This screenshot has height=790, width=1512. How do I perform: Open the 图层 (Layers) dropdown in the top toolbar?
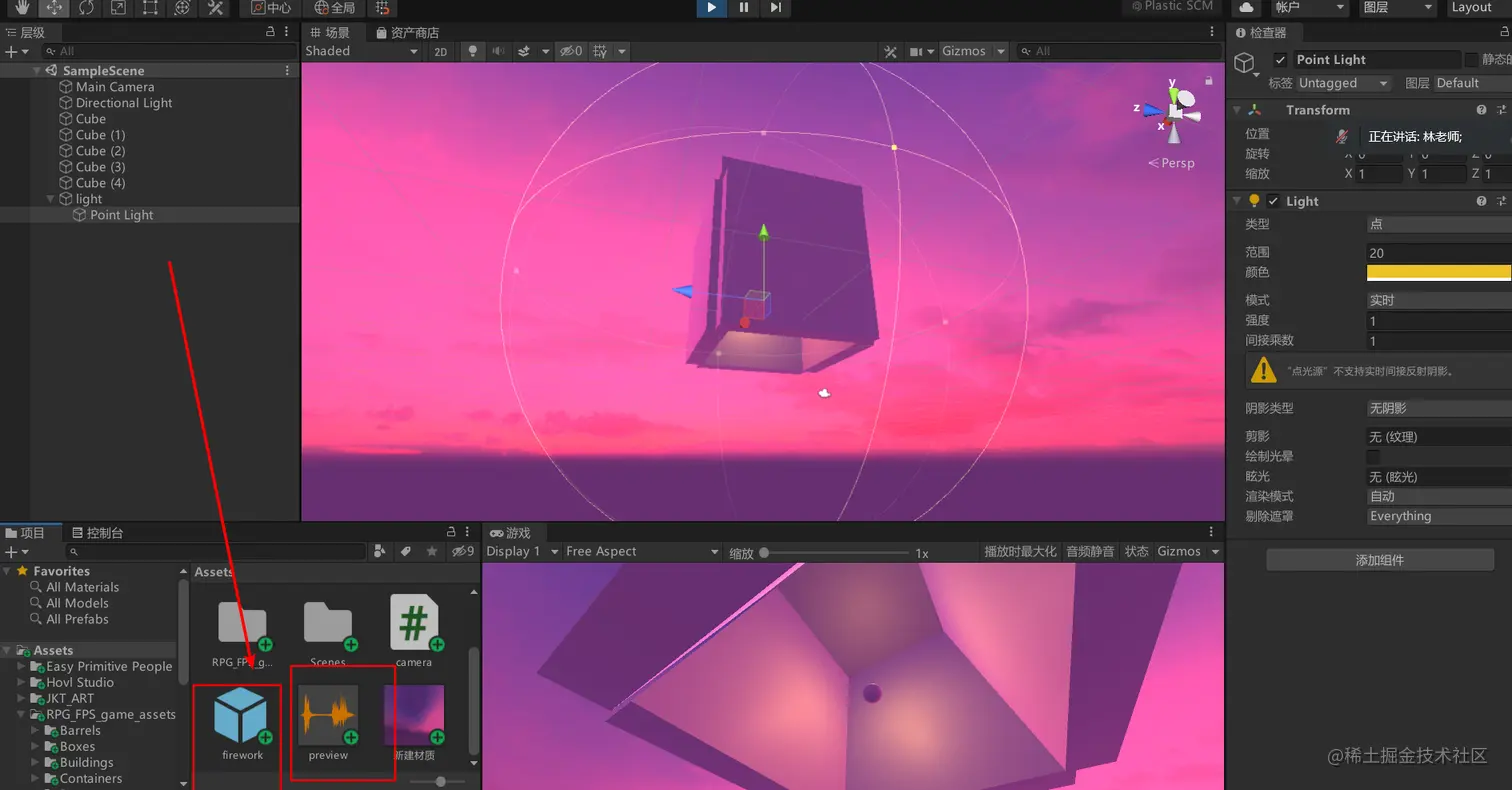[x=1398, y=8]
